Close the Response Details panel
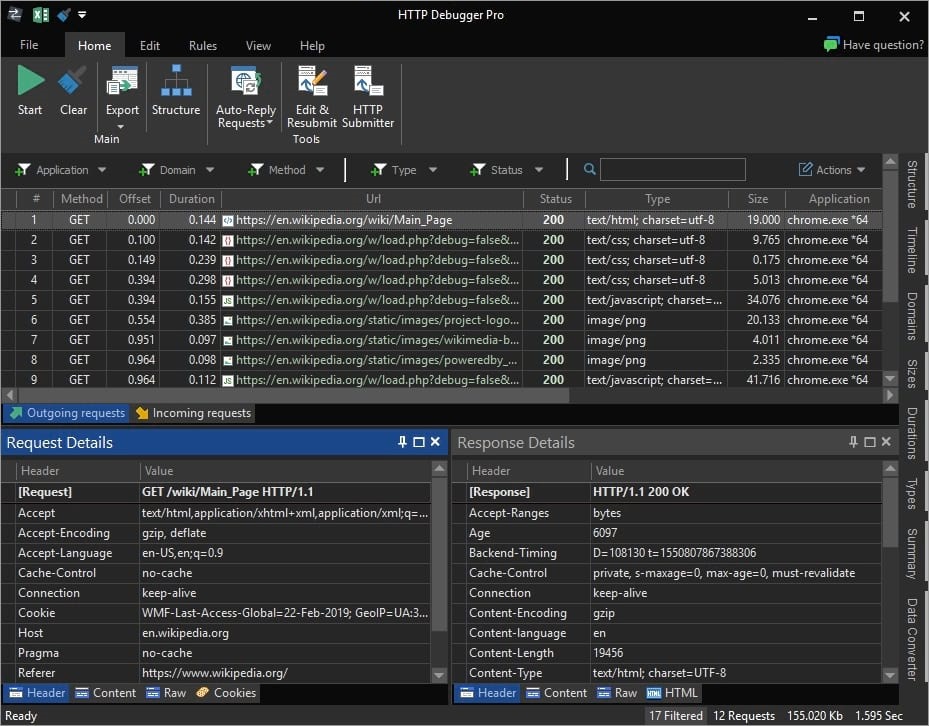Screen dimensions: 929x726 click(886, 442)
